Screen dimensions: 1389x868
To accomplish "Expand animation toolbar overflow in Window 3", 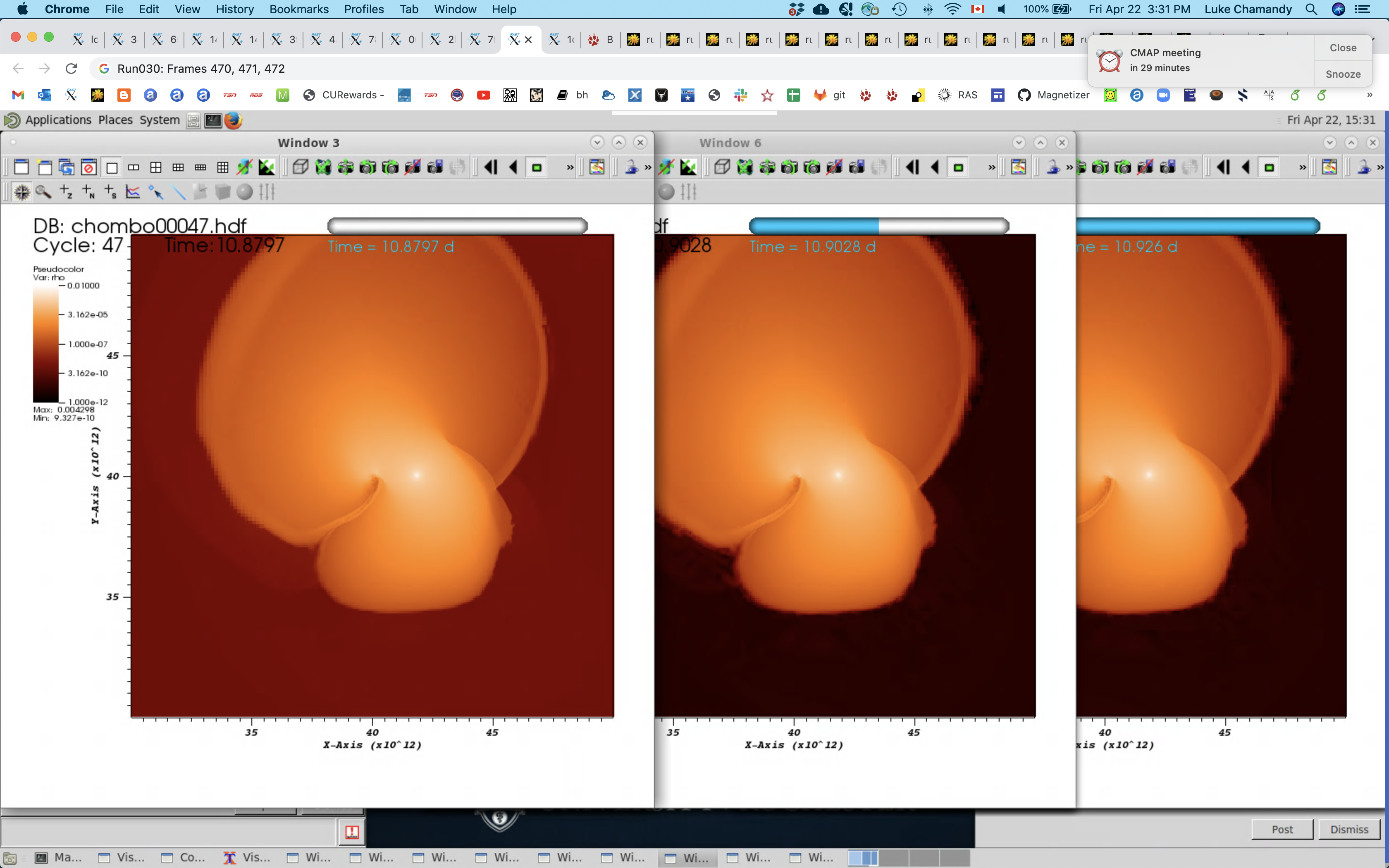I will pos(570,168).
